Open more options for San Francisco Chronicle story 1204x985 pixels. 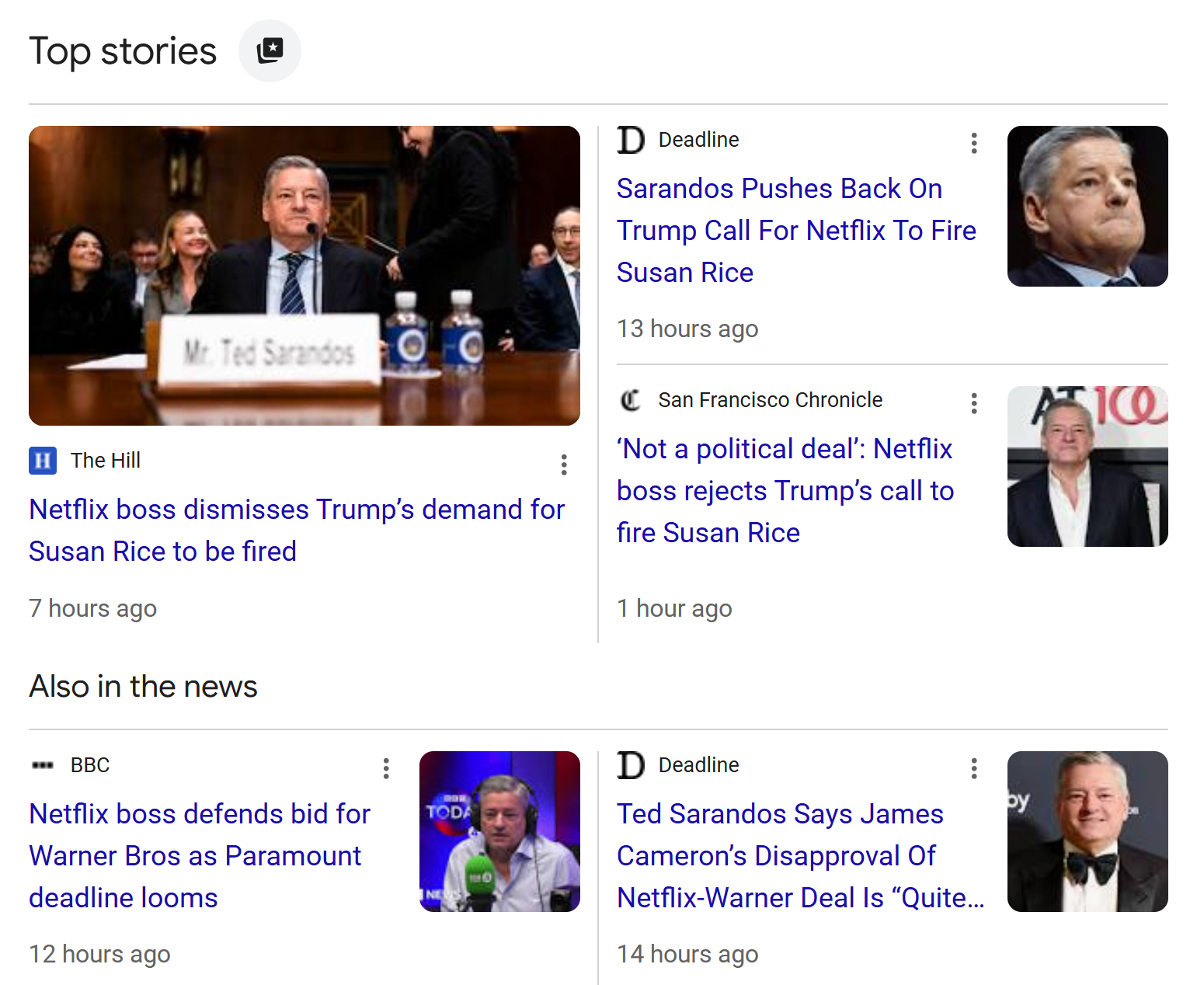coord(973,403)
